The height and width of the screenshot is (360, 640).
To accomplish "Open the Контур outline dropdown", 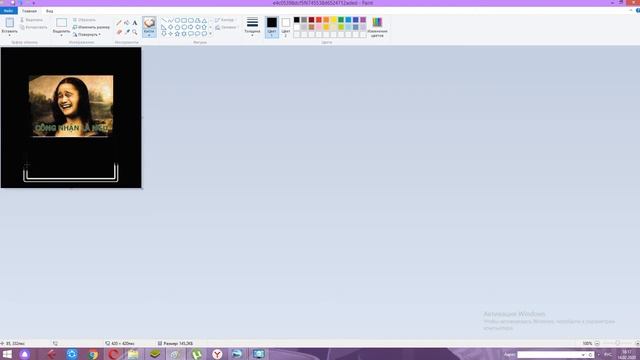I will [x=225, y=20].
